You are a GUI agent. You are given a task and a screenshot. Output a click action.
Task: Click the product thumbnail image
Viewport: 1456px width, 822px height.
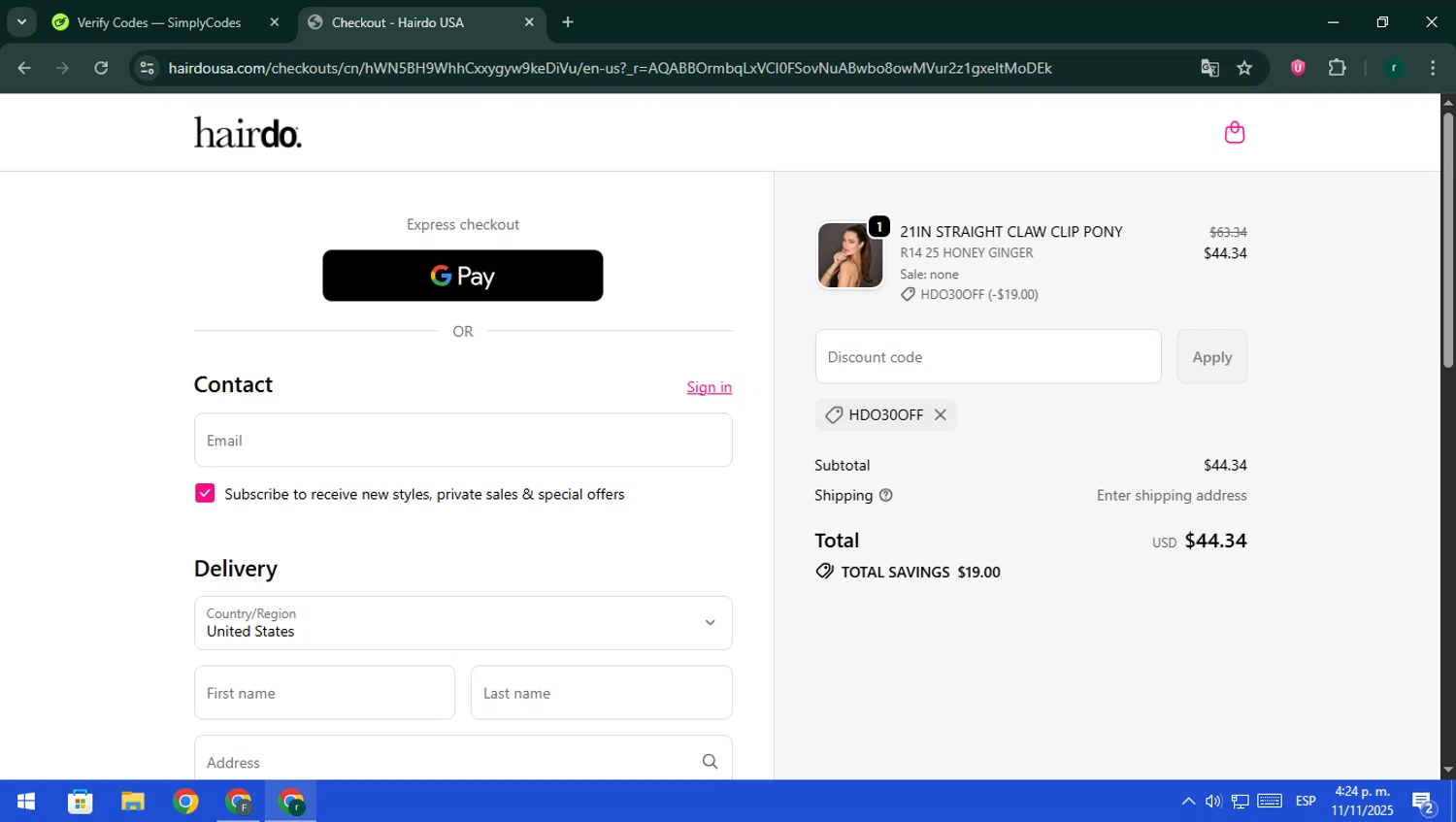[850, 255]
